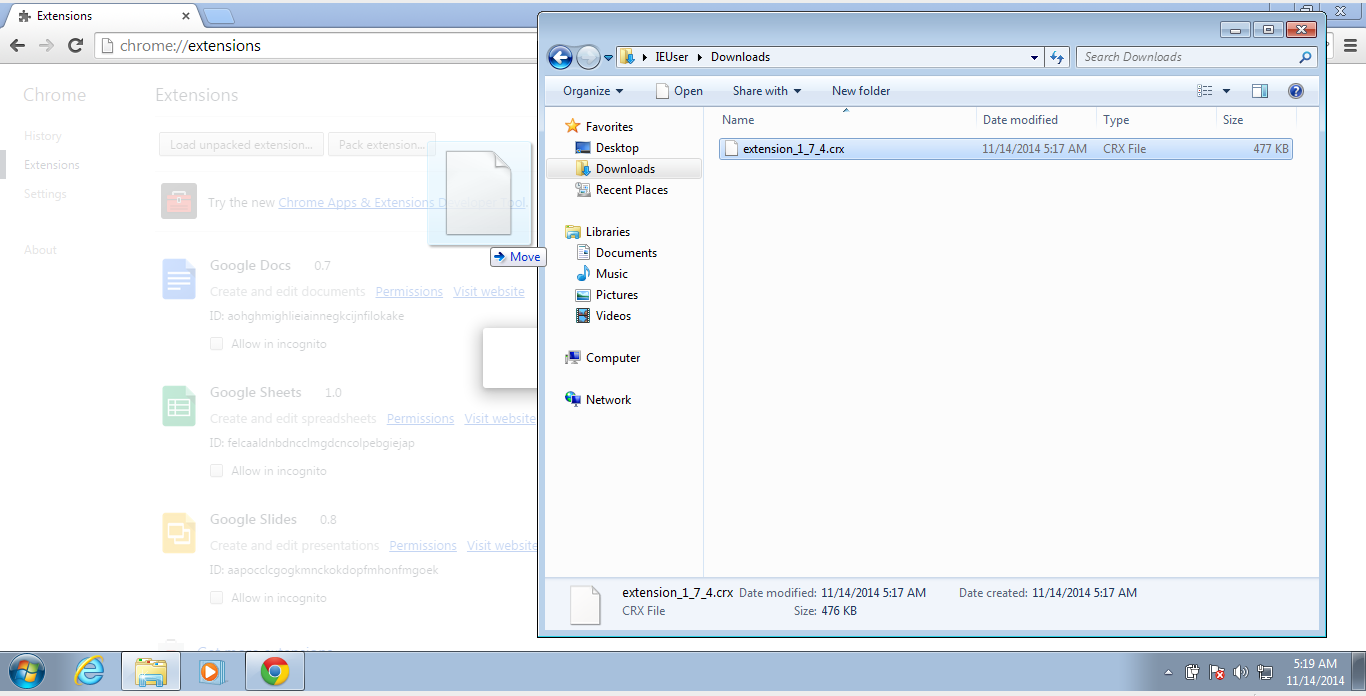The image size is (1366, 696).
Task: Select the extension_1_7_4.crx file row
Action: [1006, 149]
